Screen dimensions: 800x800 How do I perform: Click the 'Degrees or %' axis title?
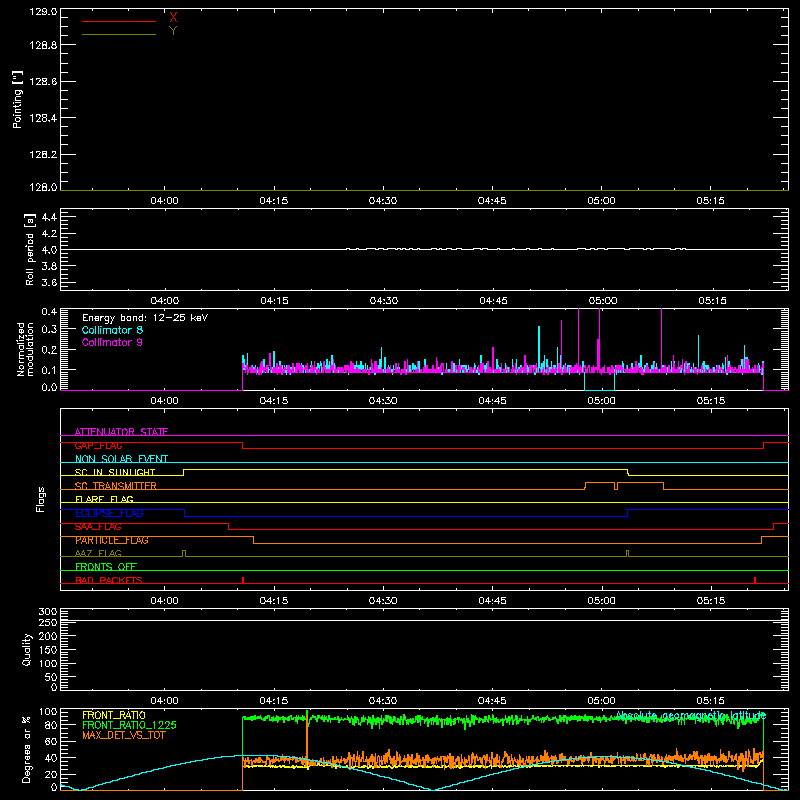point(27,749)
